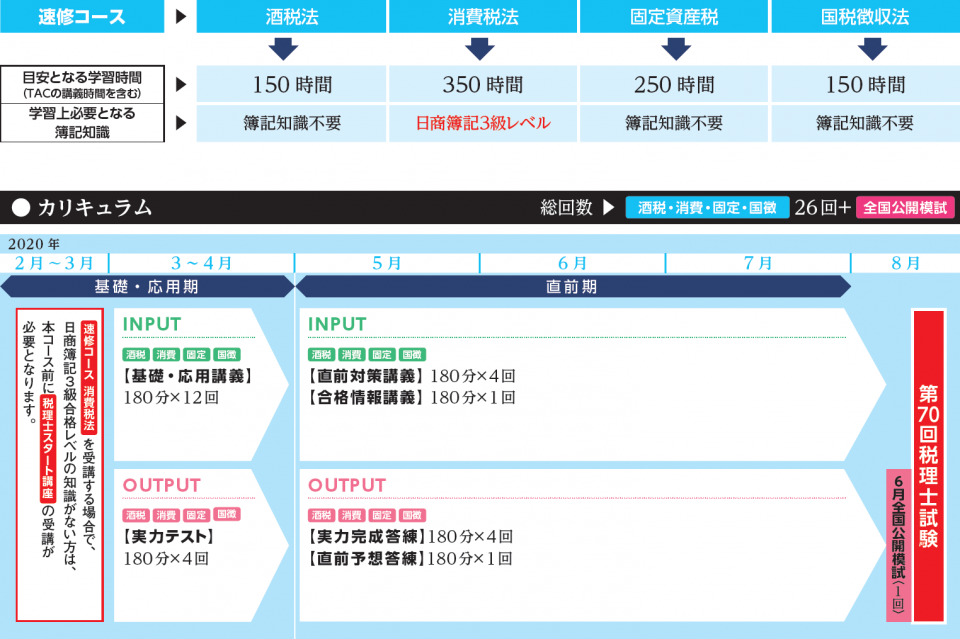Click the arrow next to 目安となる学習時間
Viewport: 960px width, 639px height.
click(180, 85)
